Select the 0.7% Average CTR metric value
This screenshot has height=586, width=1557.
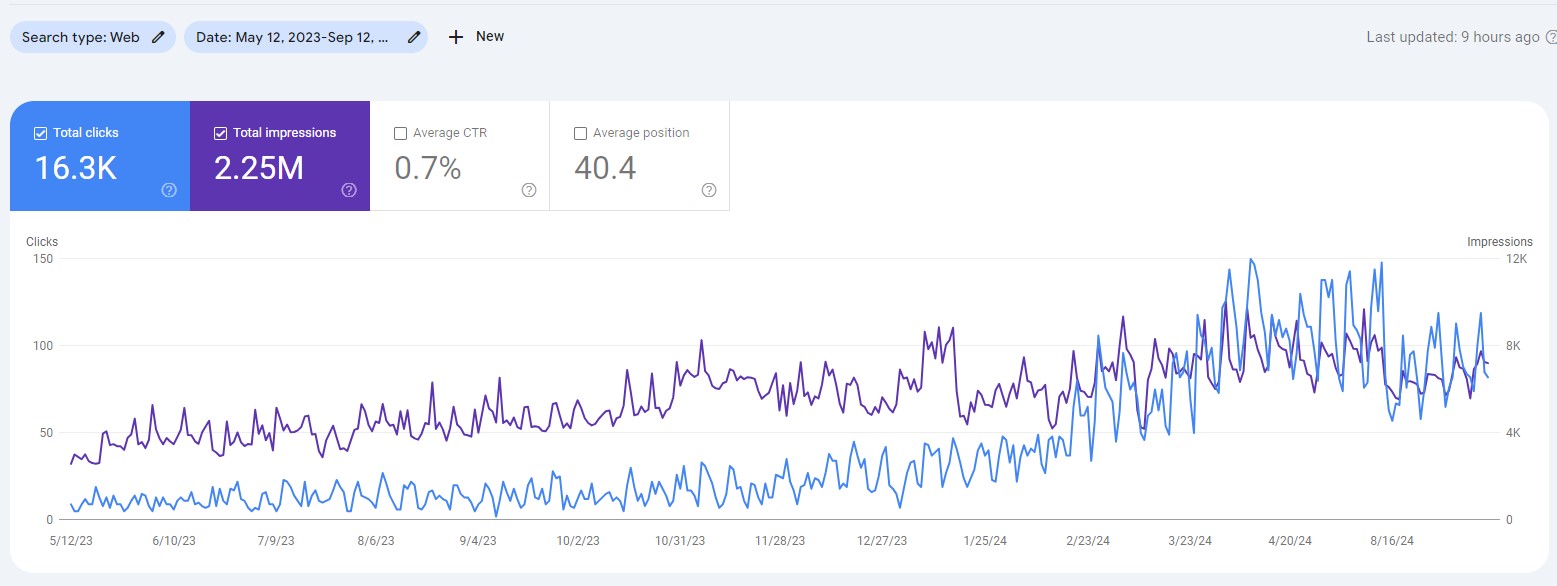coord(427,168)
